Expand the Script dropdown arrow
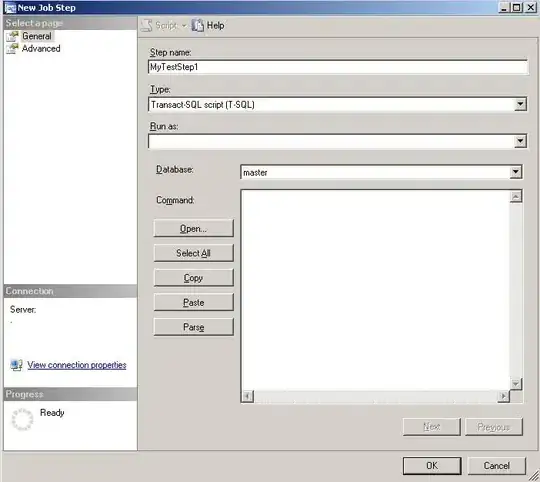This screenshot has height=482, width=540. 184,25
